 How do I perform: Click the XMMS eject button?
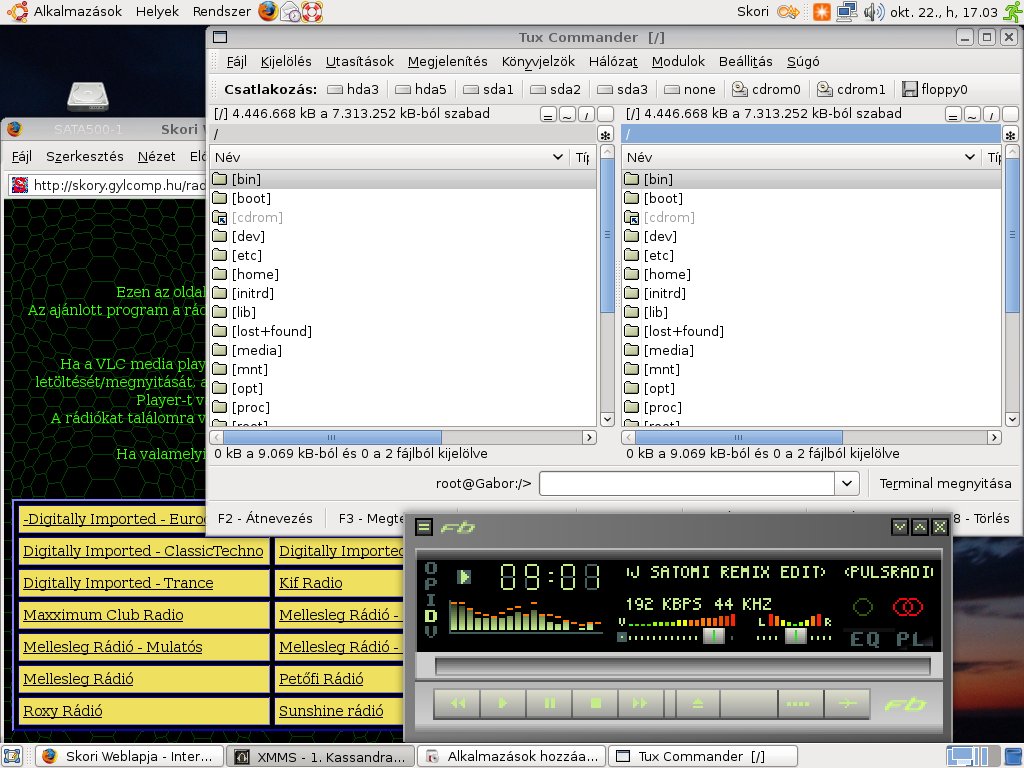pyautogui.click(x=698, y=704)
